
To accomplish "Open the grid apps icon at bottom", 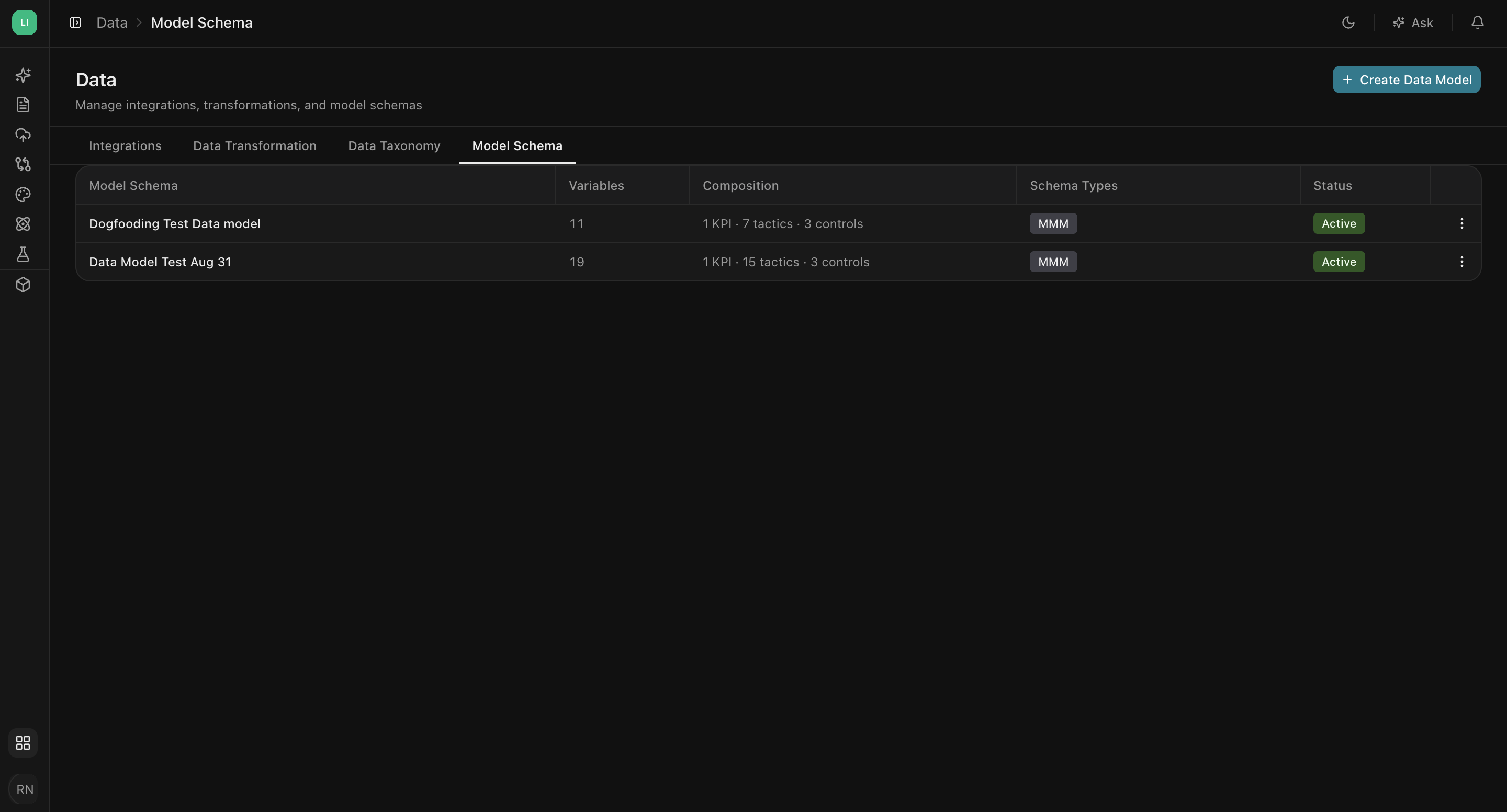I will [24, 743].
